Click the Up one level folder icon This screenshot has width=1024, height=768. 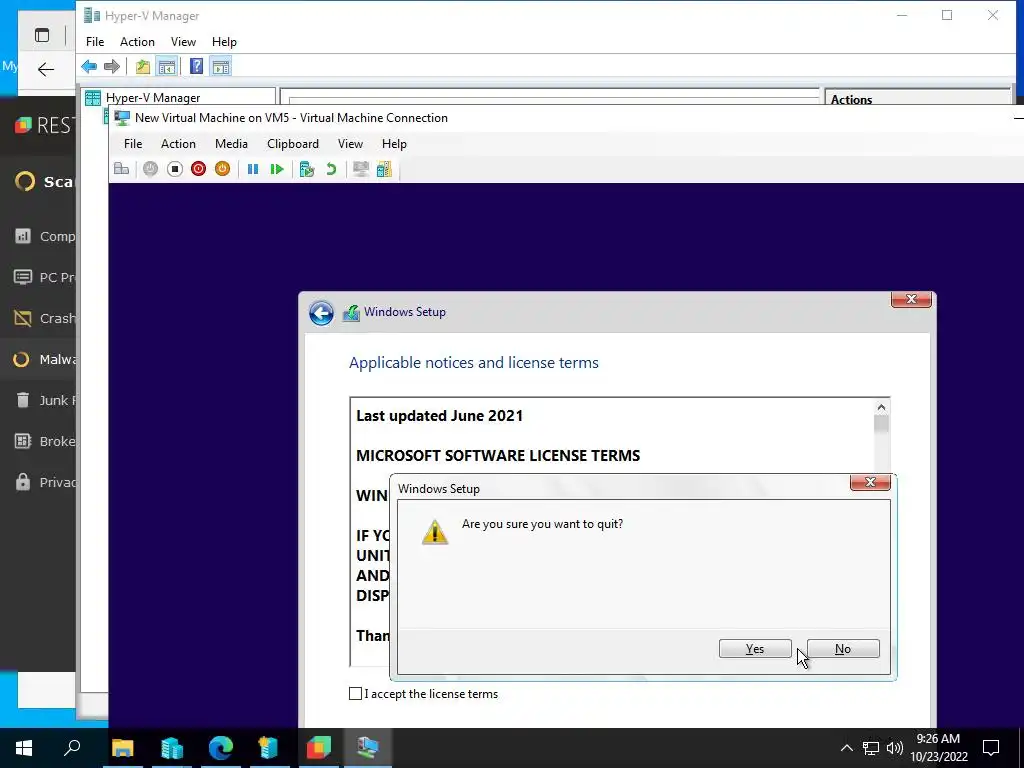(x=142, y=66)
